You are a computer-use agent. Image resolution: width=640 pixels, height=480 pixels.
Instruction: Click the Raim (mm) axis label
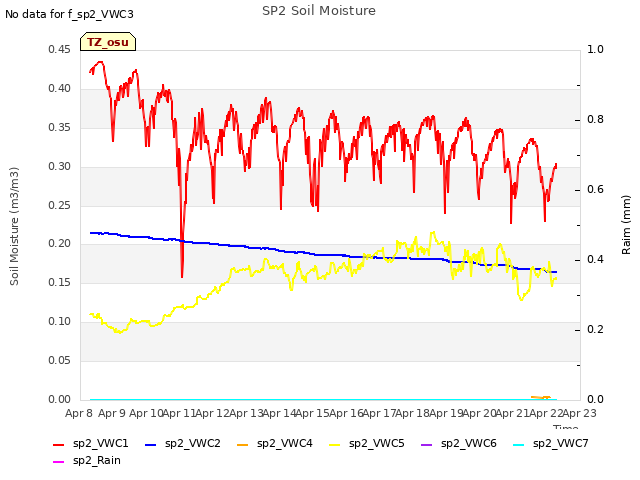(626, 225)
